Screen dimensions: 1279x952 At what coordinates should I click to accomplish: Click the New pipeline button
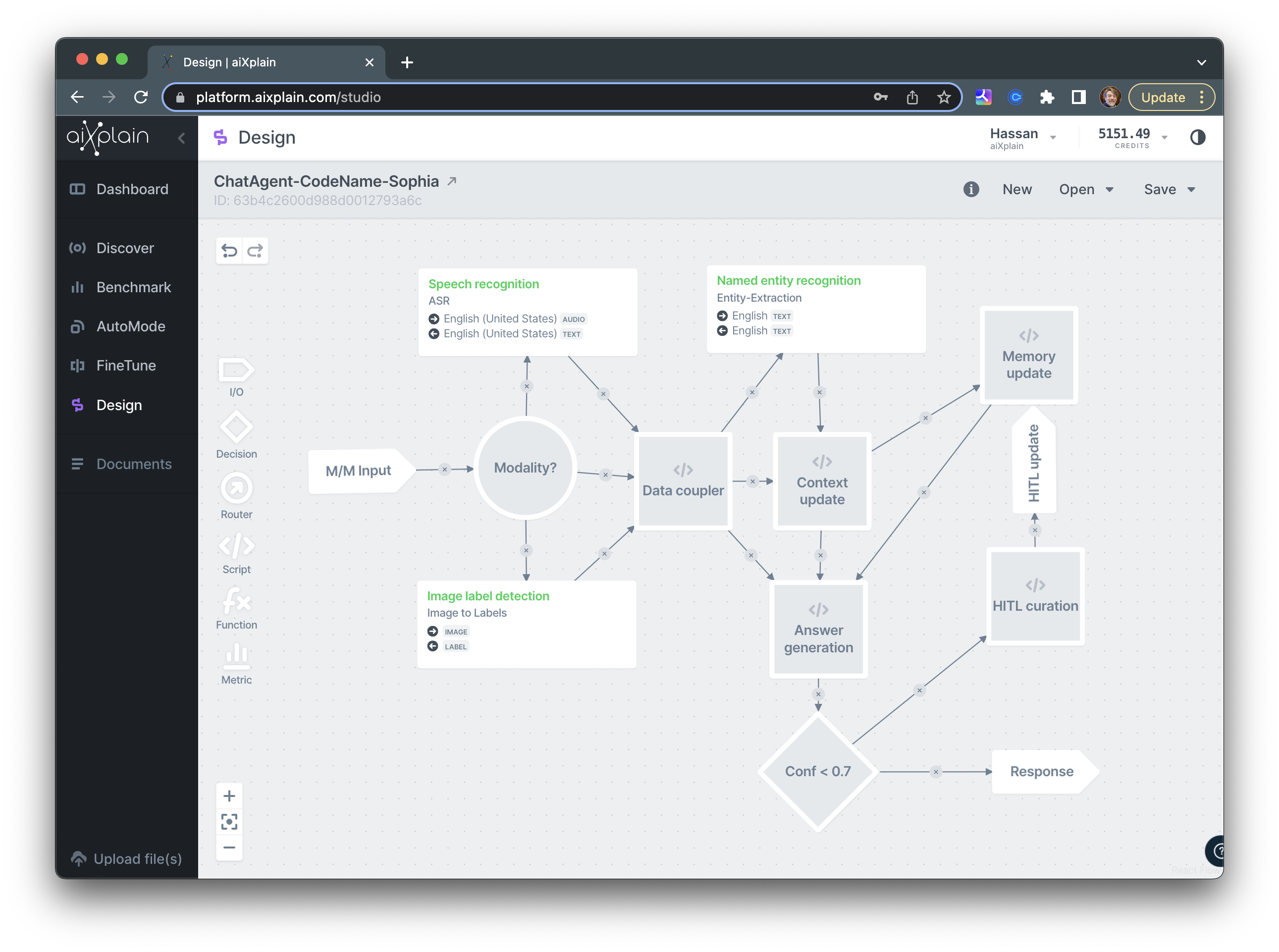pyautogui.click(x=1017, y=189)
